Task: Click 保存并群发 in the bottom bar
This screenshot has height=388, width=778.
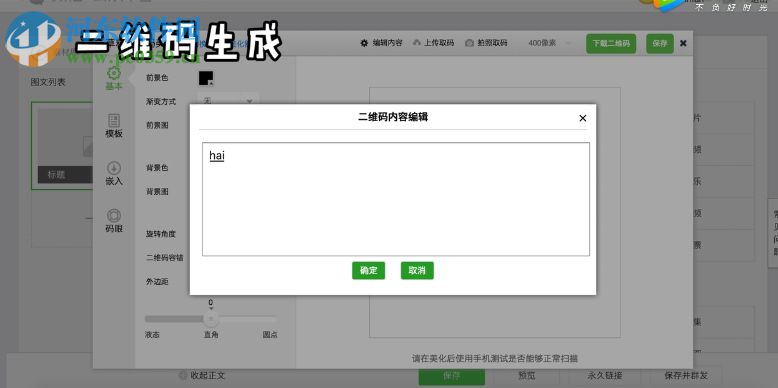Action: click(686, 376)
